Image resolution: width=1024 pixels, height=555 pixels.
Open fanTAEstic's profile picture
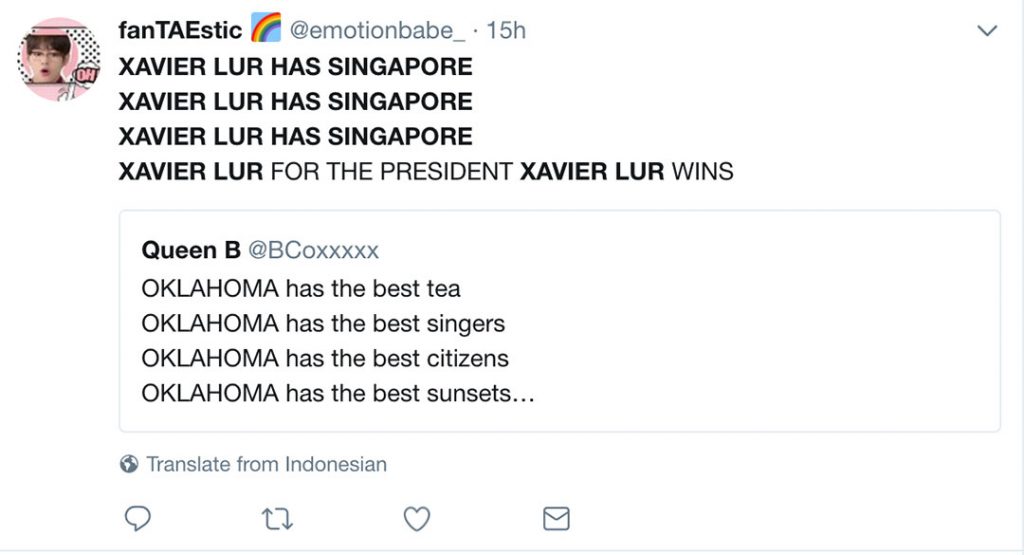(59, 60)
